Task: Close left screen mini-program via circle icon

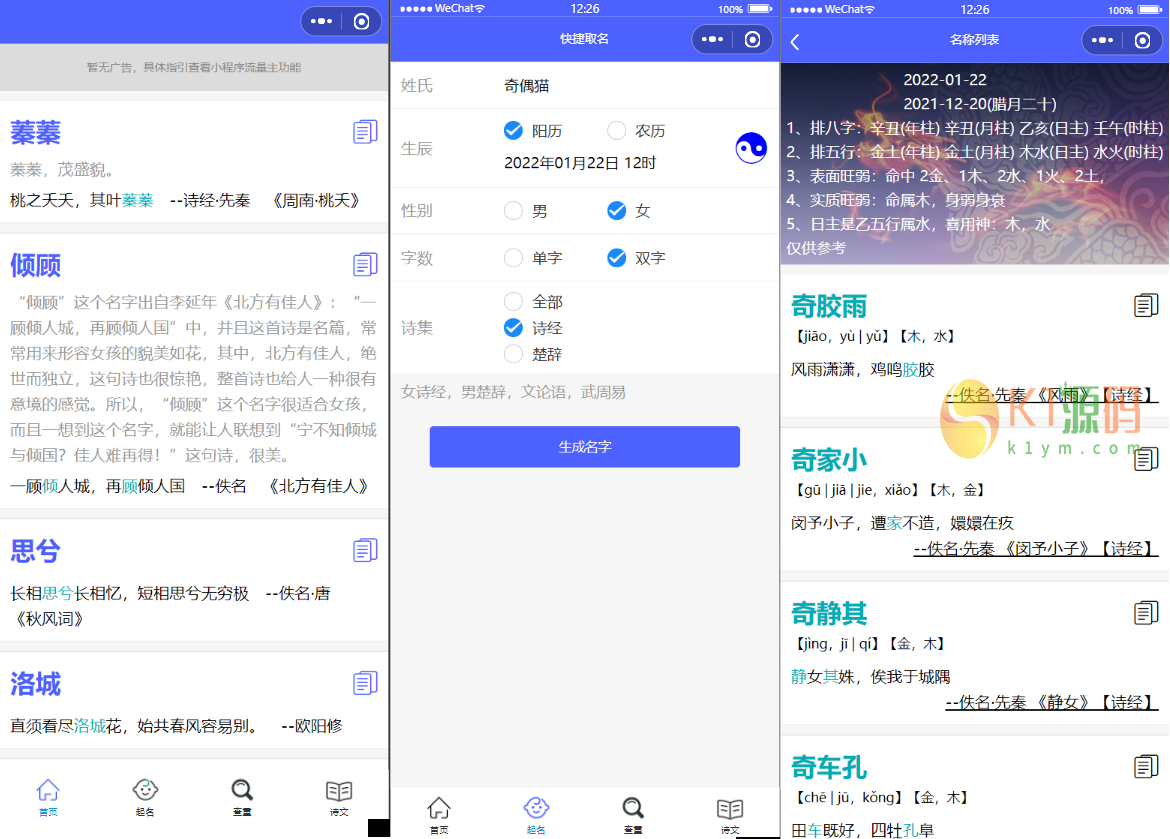Action: point(362,21)
